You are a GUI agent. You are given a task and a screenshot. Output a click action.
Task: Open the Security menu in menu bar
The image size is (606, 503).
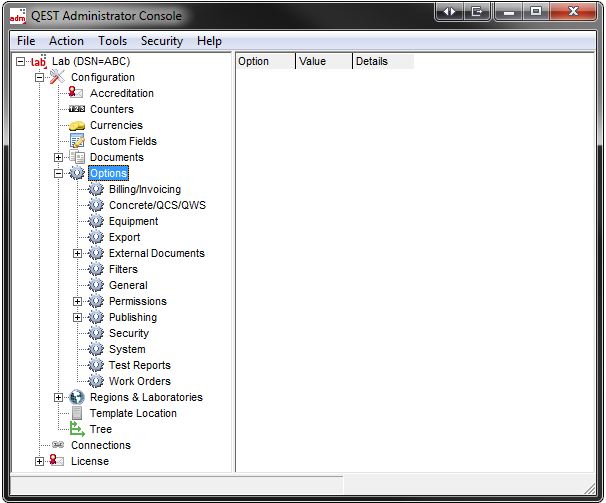click(161, 41)
